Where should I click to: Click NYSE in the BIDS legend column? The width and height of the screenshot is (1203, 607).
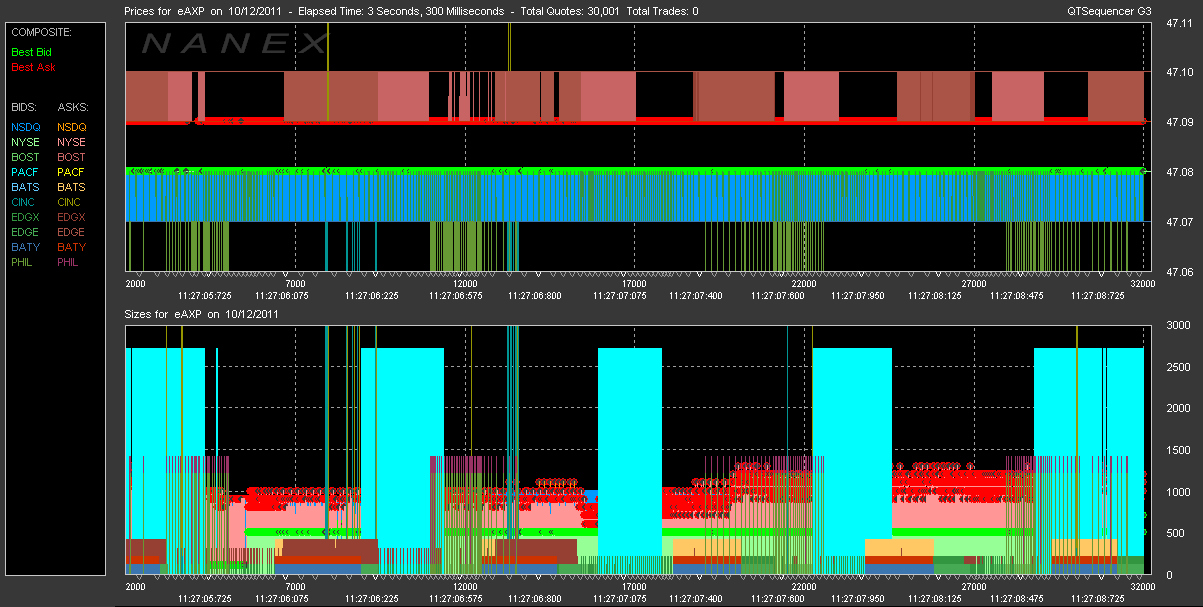tap(26, 142)
